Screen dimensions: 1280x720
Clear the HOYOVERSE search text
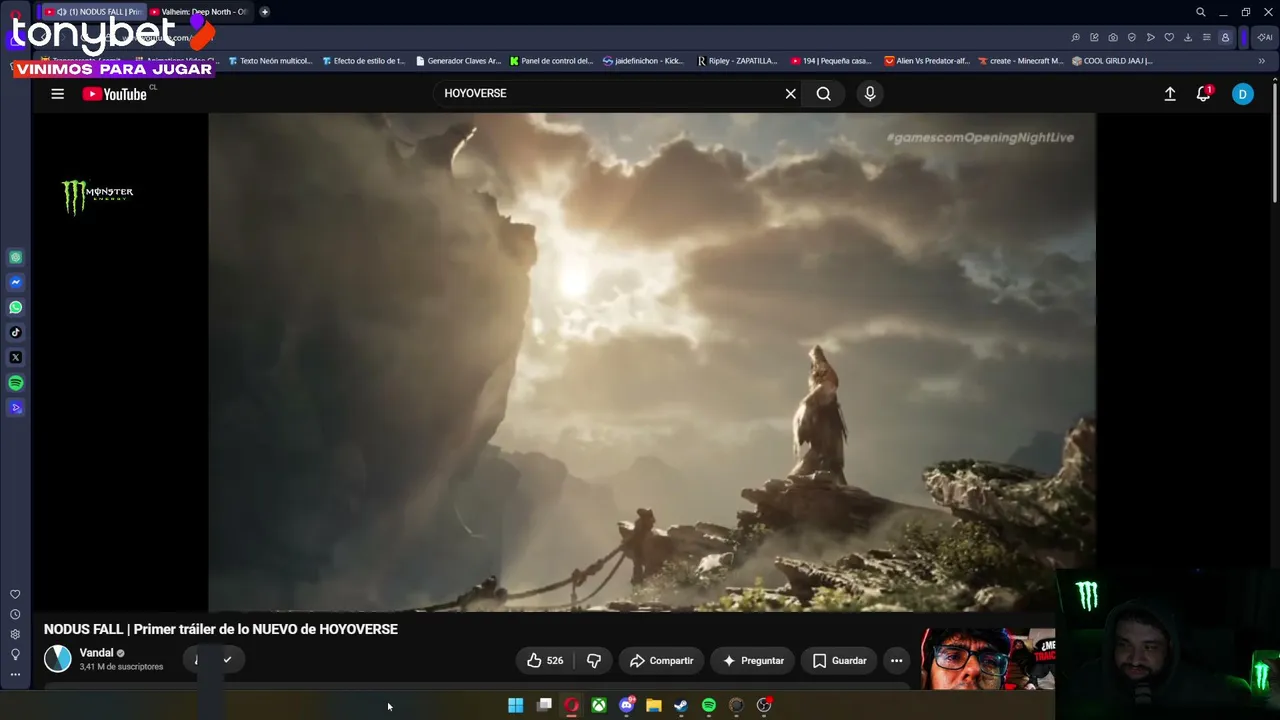[790, 94]
